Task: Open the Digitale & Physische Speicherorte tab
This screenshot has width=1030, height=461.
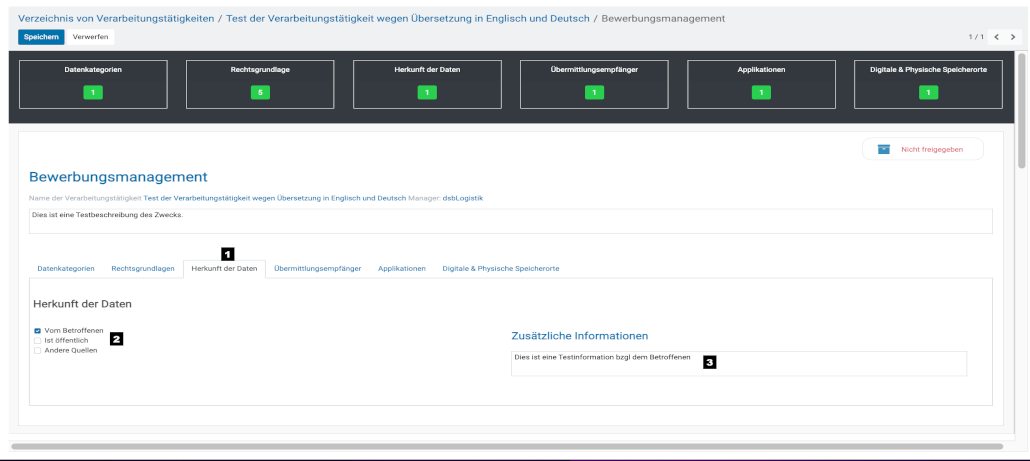Action: 500,269
